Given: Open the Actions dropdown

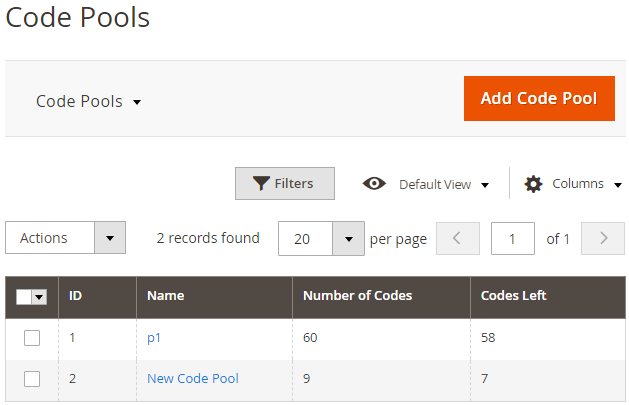Looking at the screenshot, I should pyautogui.click(x=65, y=238).
